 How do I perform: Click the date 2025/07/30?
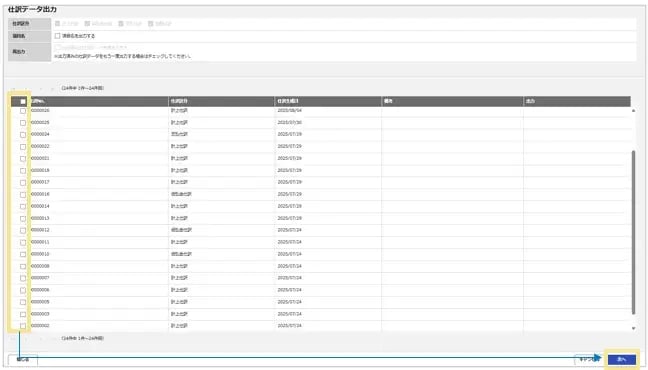coord(290,122)
